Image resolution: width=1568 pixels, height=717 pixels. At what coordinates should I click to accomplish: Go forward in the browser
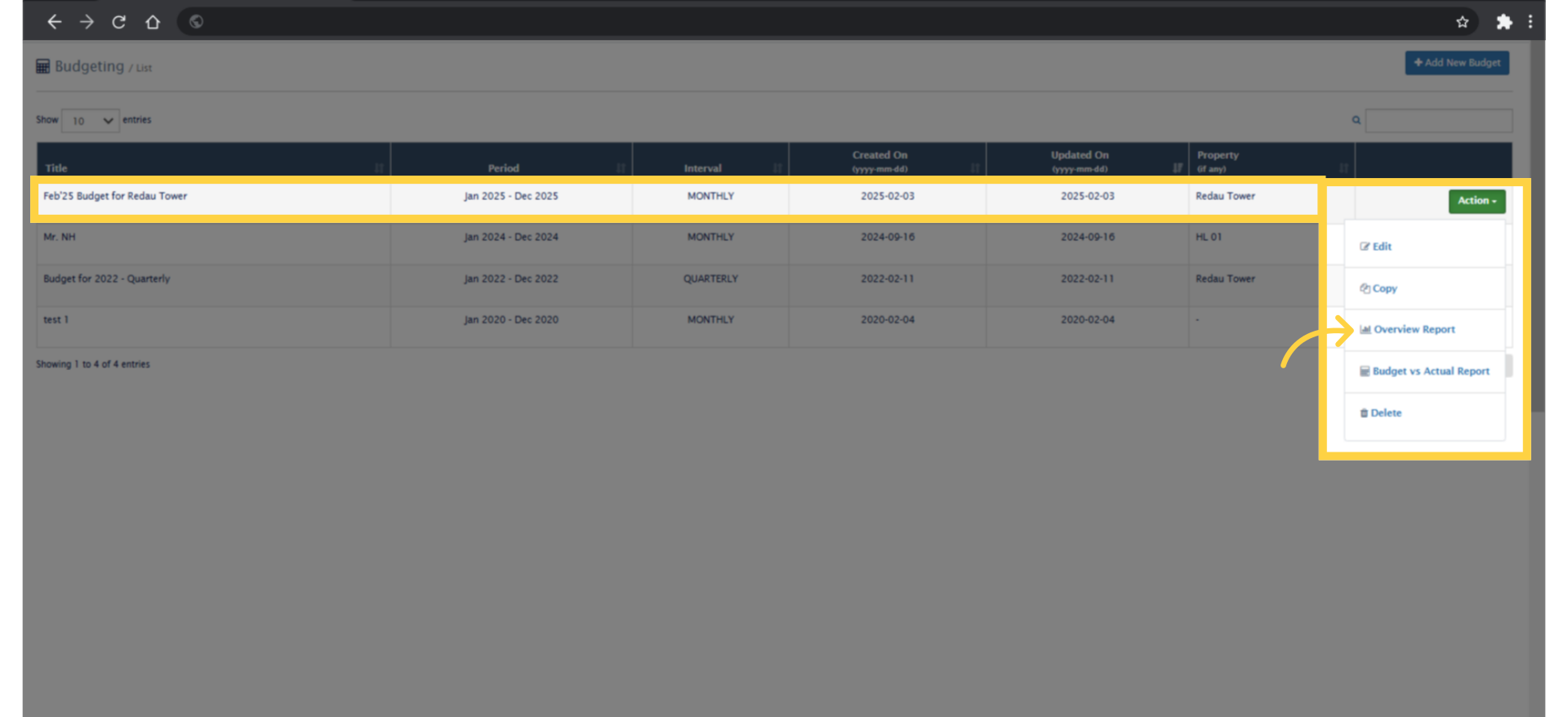(87, 22)
